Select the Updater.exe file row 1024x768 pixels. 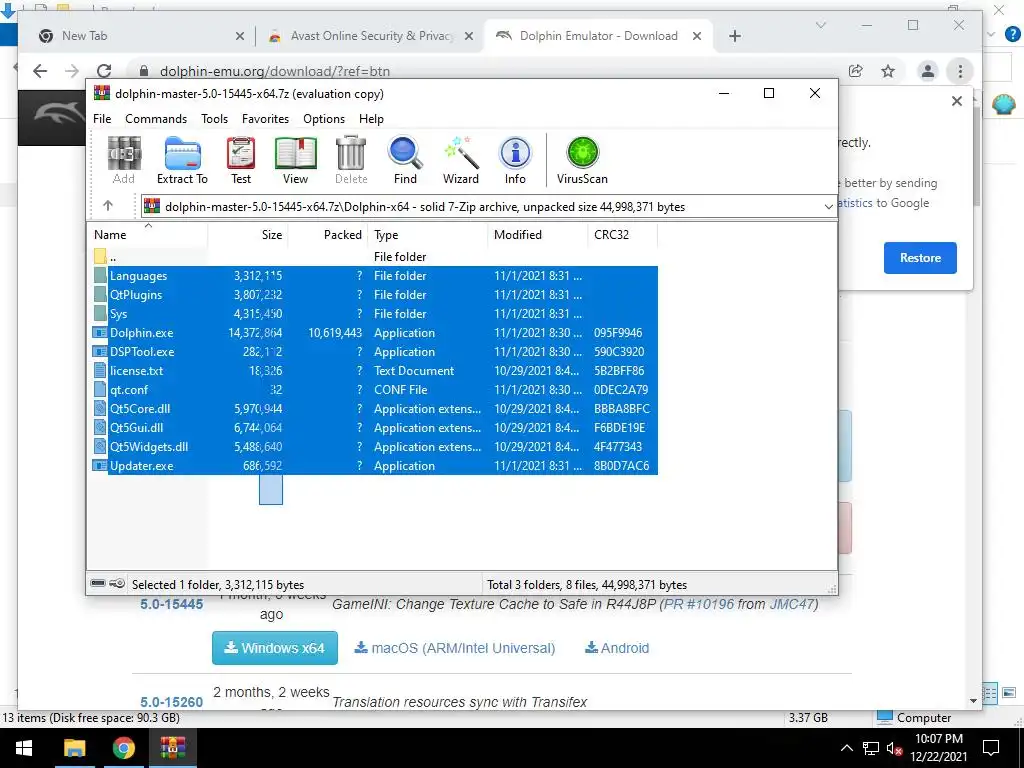376,466
